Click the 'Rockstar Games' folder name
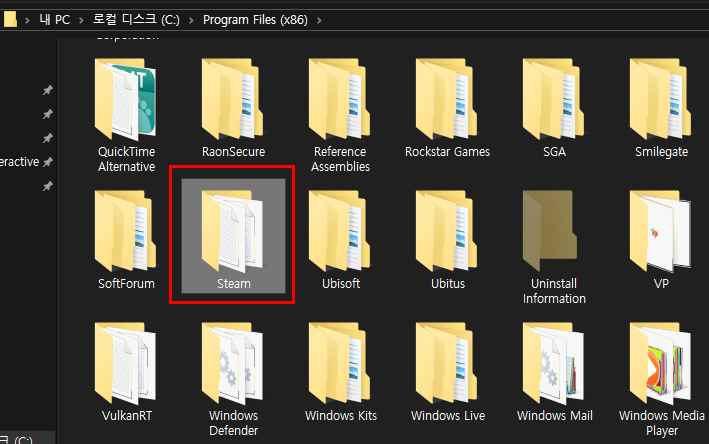 (447, 151)
